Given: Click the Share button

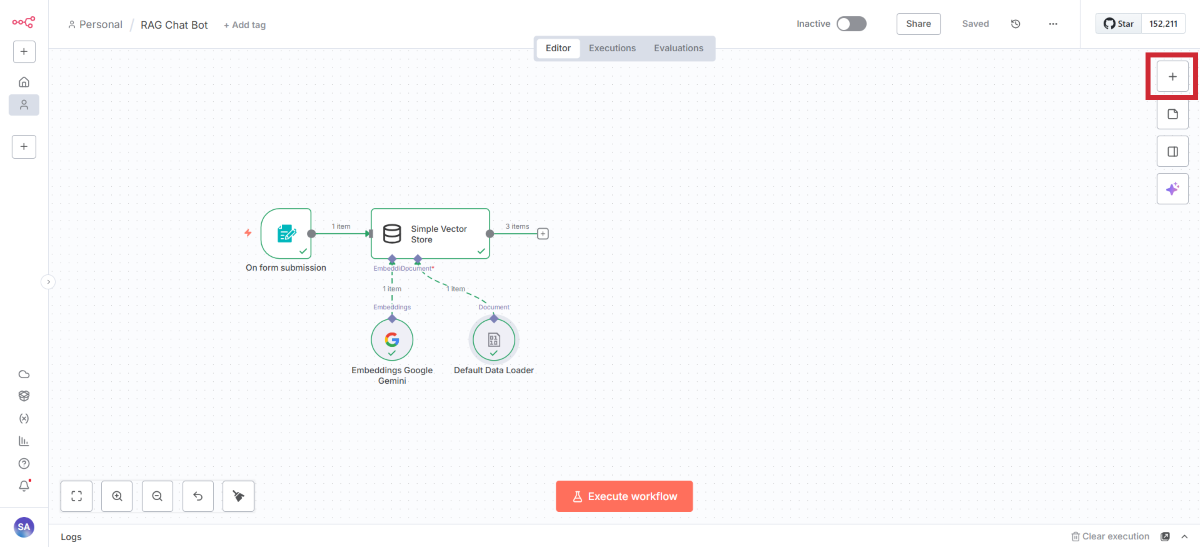Looking at the screenshot, I should point(918,24).
